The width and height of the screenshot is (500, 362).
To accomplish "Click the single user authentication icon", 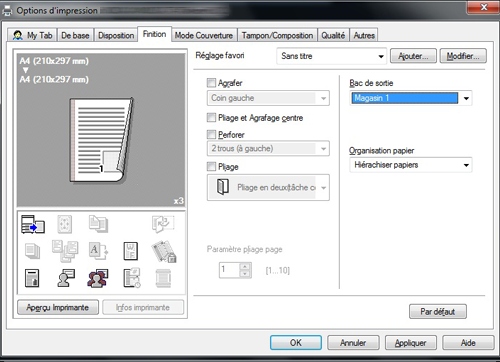I will [65, 278].
